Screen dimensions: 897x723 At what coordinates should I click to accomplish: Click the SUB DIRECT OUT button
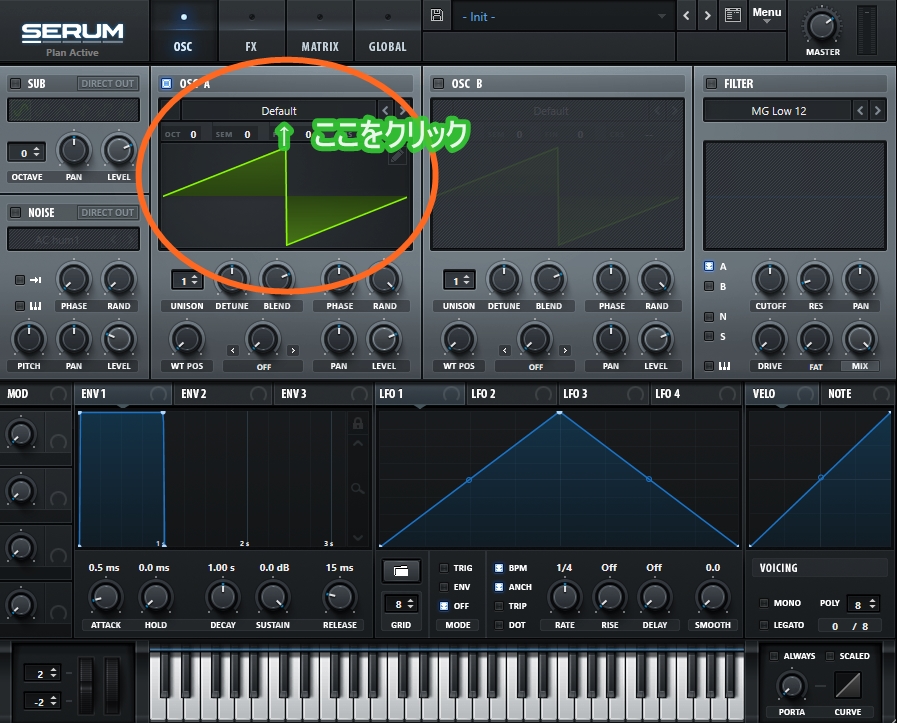pyautogui.click(x=108, y=84)
